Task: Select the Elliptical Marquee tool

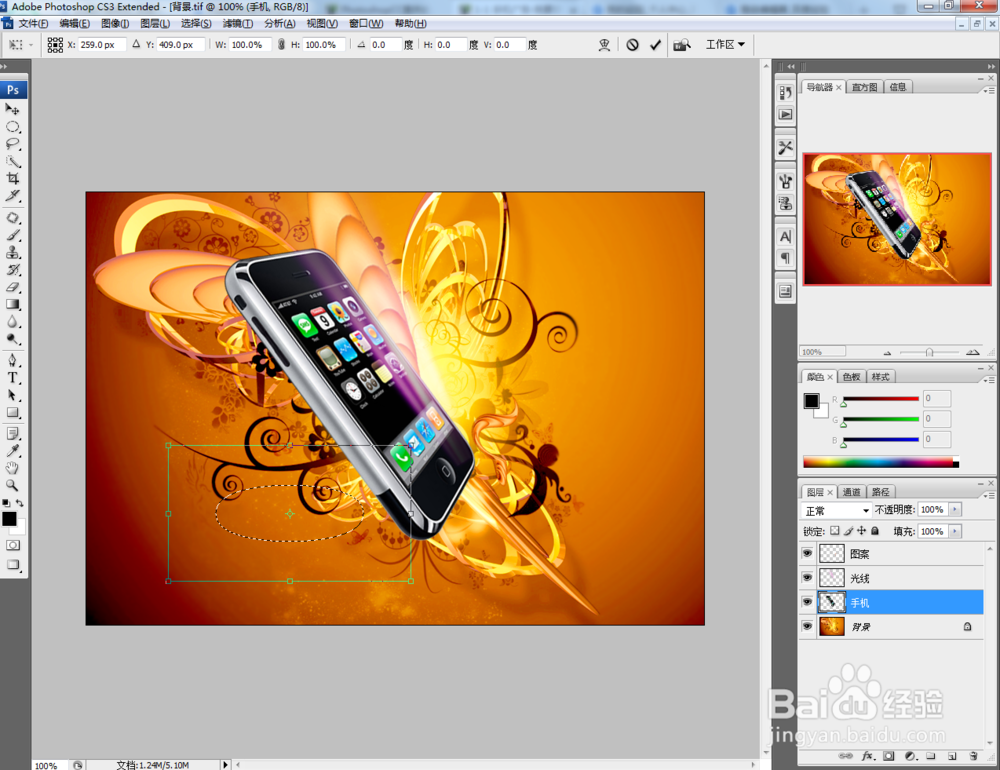Action: coord(12,126)
